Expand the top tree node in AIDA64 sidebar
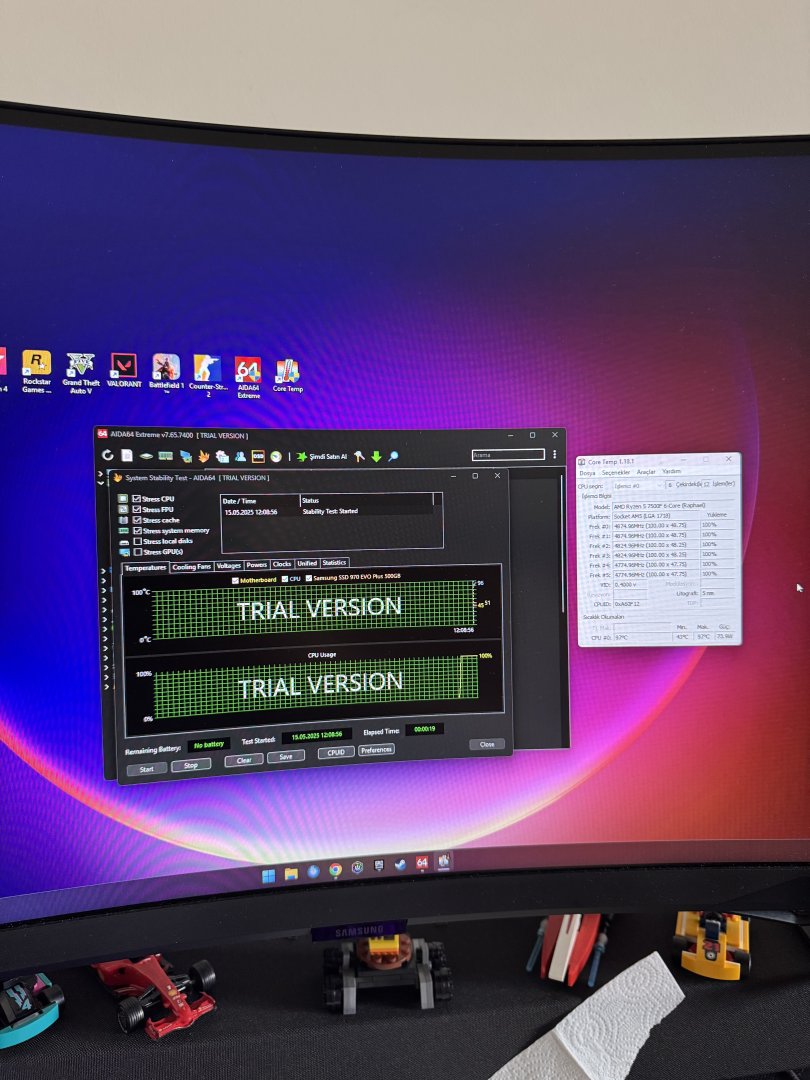 coord(101,474)
